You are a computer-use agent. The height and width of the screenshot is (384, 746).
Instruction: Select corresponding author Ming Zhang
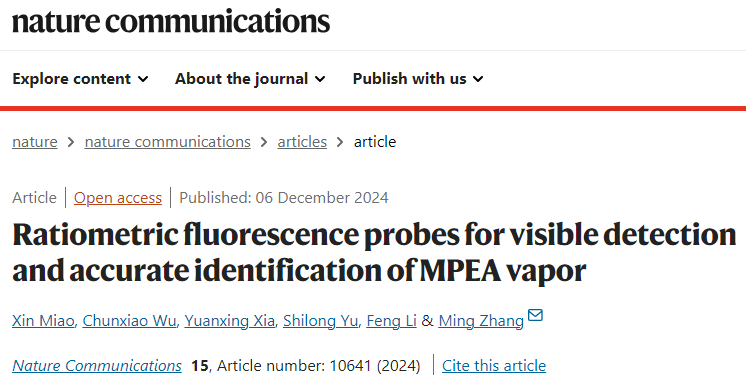(x=481, y=321)
